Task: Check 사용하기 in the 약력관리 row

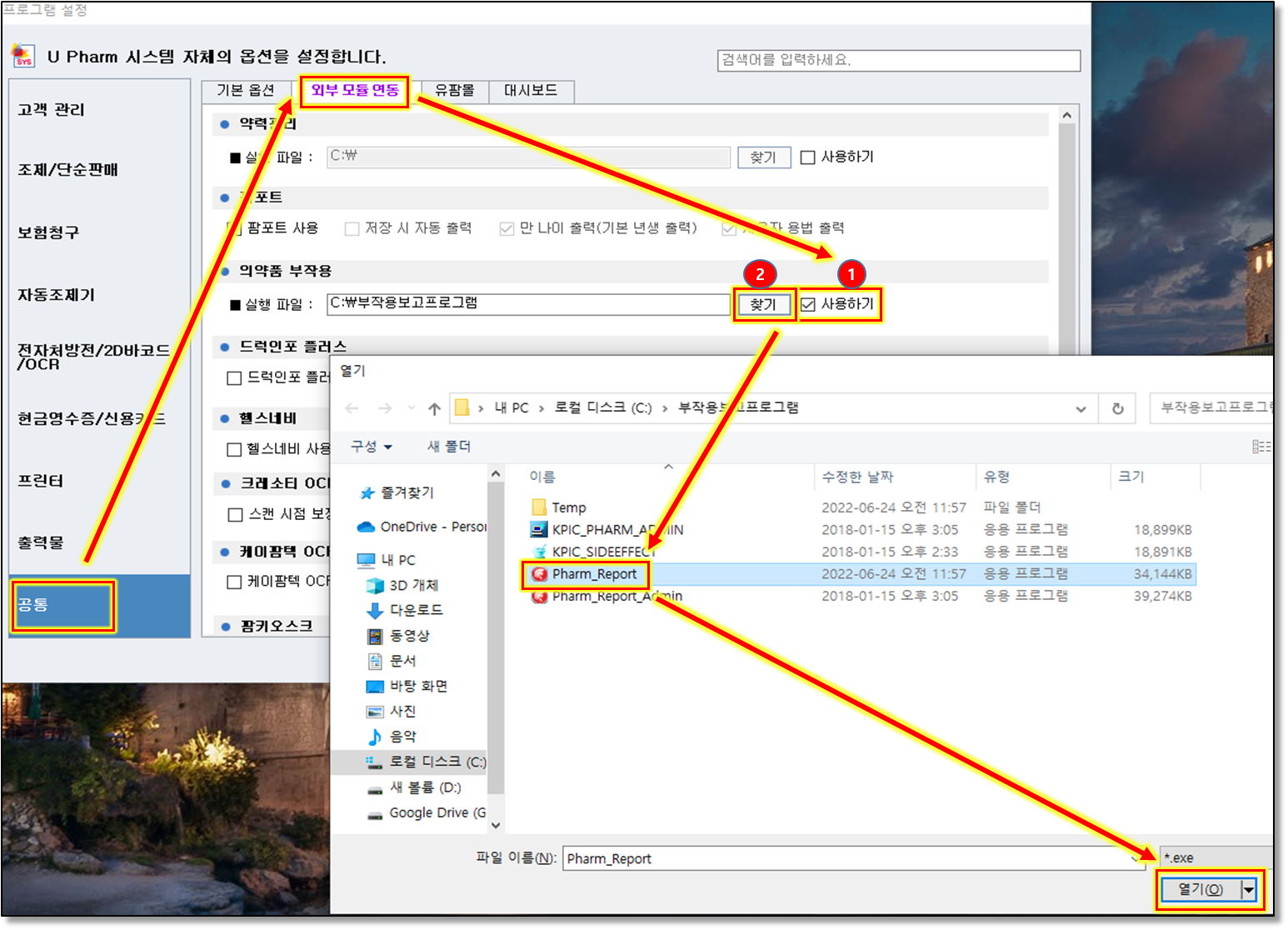Action: 807,157
